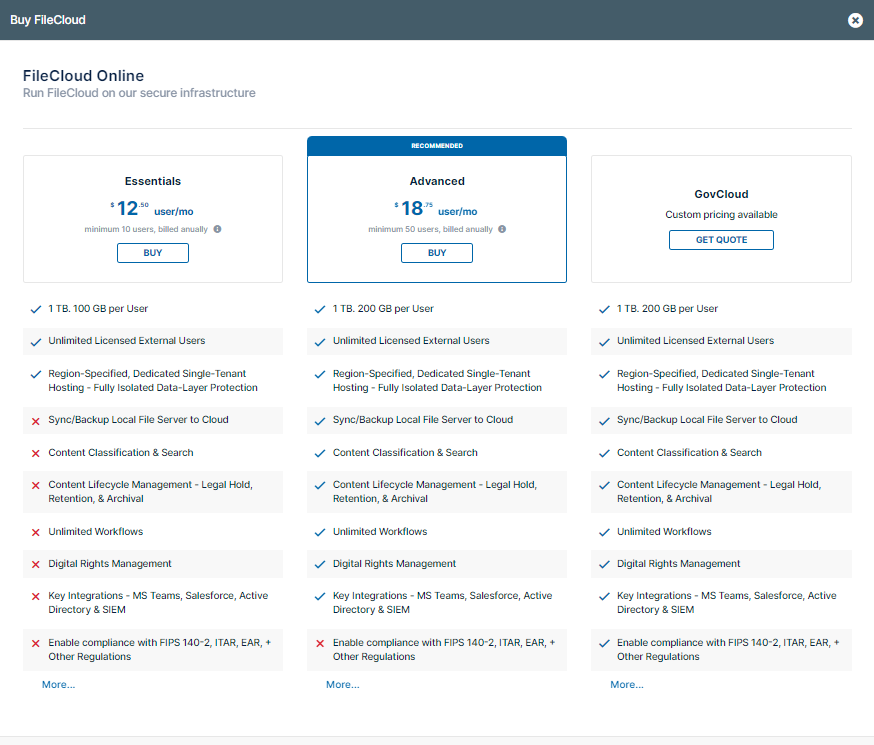Click checkmark icon beside Essentials 1 TB storage
The width and height of the screenshot is (874, 745).
36,309
